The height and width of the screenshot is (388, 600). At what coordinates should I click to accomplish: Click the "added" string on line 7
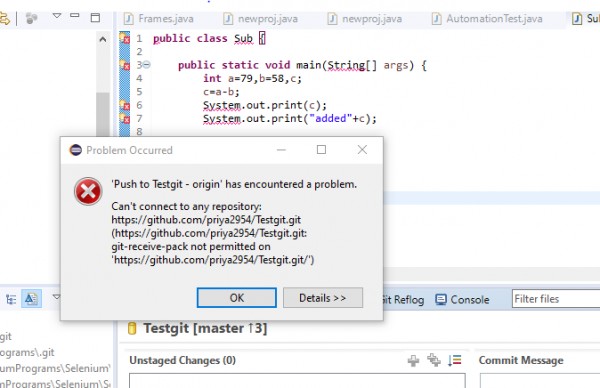pos(330,118)
